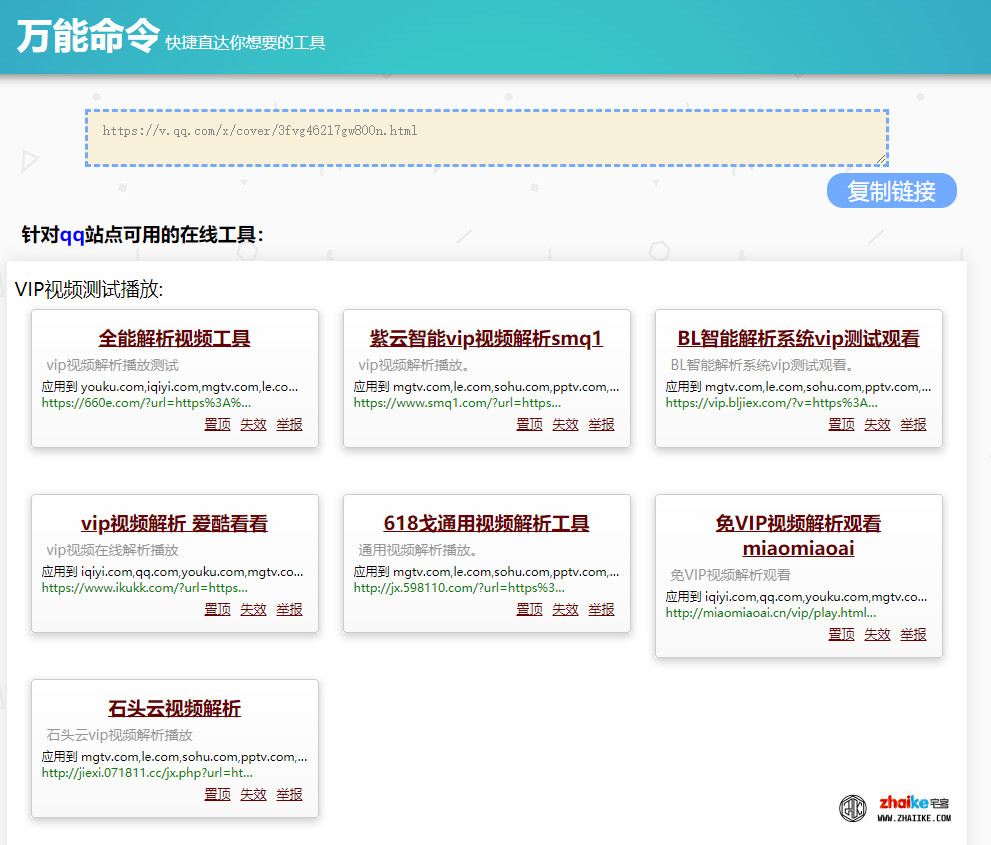Click the 复制链接 button
Screen dimensions: 991x845
tap(891, 190)
